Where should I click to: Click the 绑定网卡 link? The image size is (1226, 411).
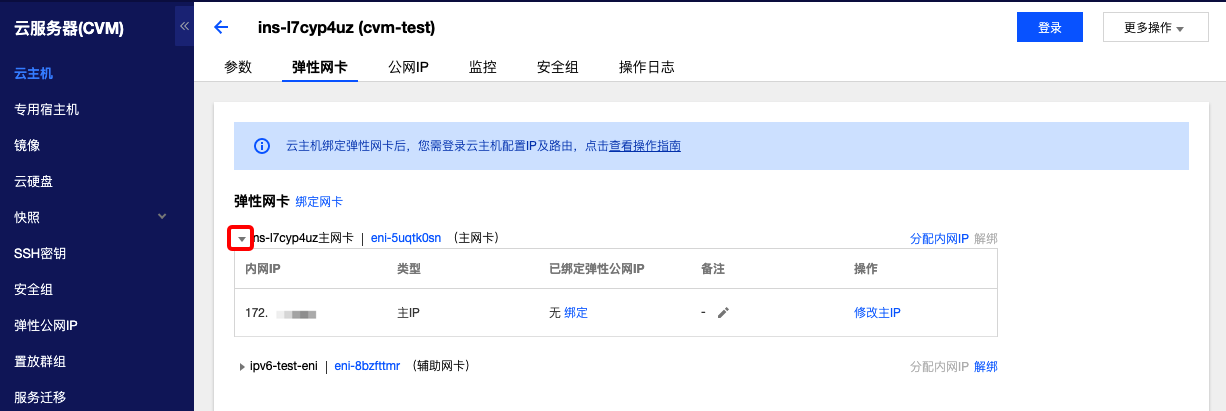coord(319,202)
